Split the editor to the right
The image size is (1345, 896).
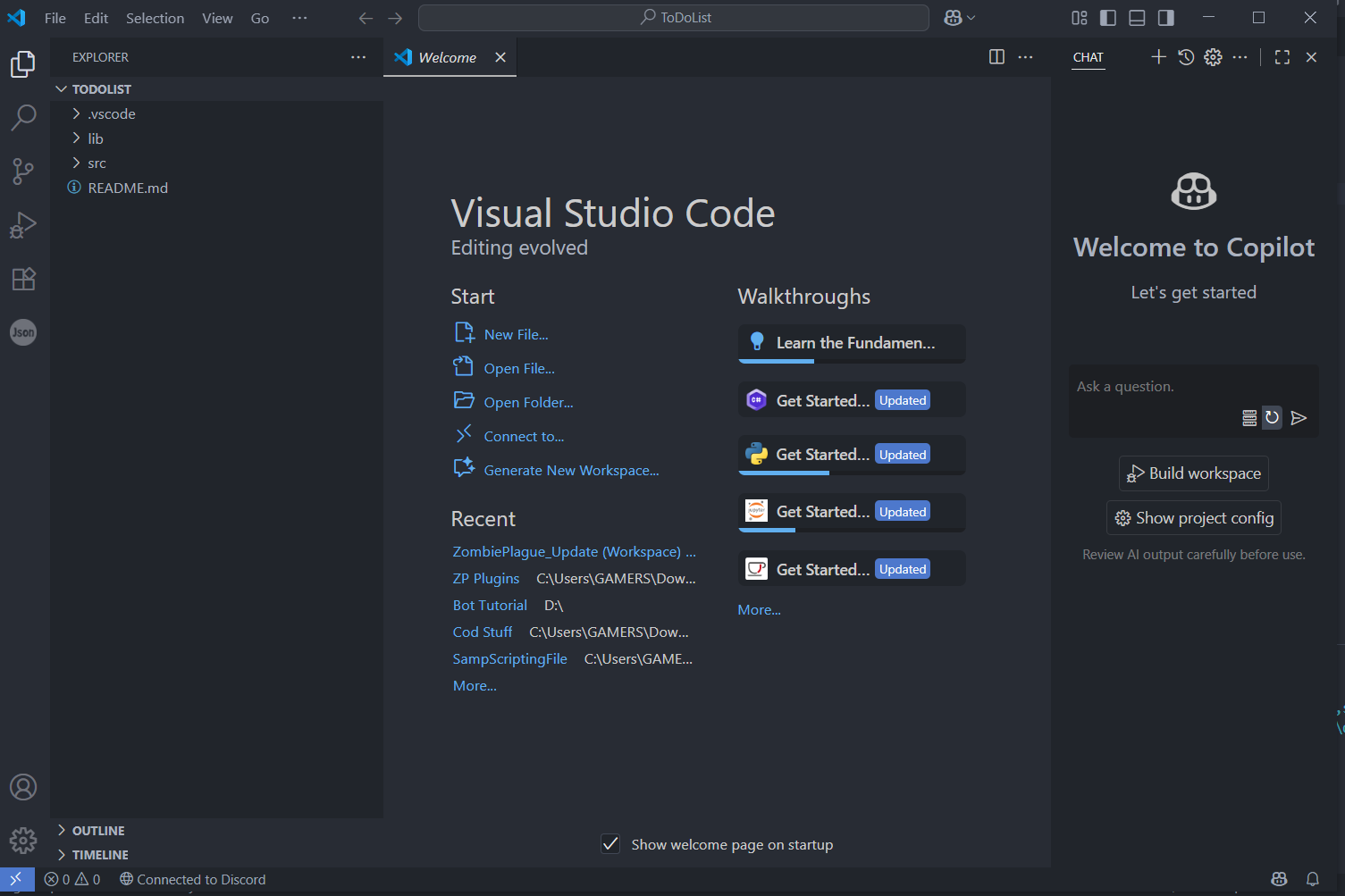[x=997, y=57]
